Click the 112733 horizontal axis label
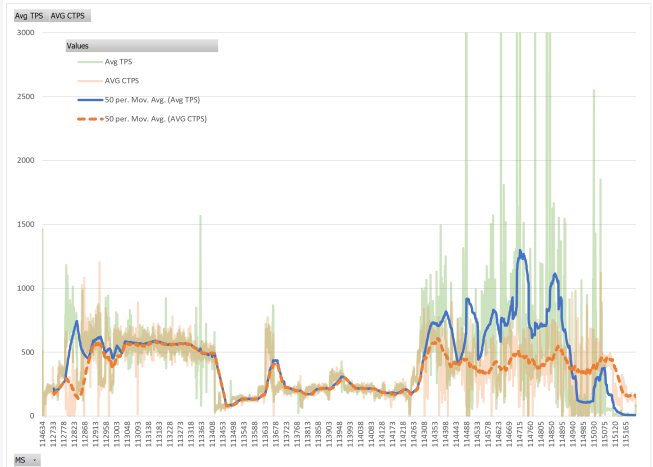The width and height of the screenshot is (653, 467). click(x=53, y=434)
